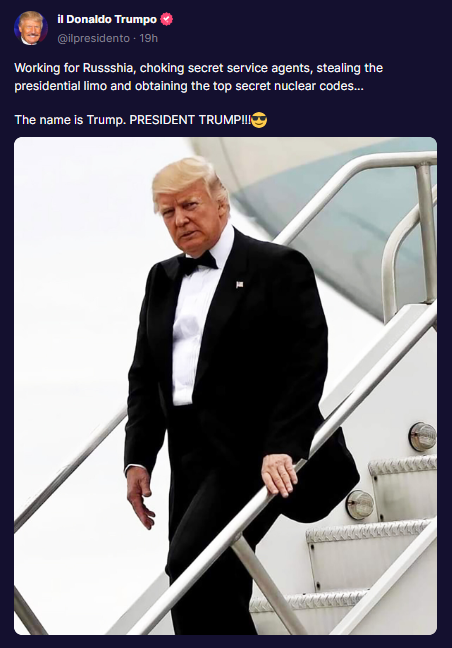Open the attached photo of man in tuxedo
Image resolution: width=452 pixels, height=648 pixels.
point(226,386)
